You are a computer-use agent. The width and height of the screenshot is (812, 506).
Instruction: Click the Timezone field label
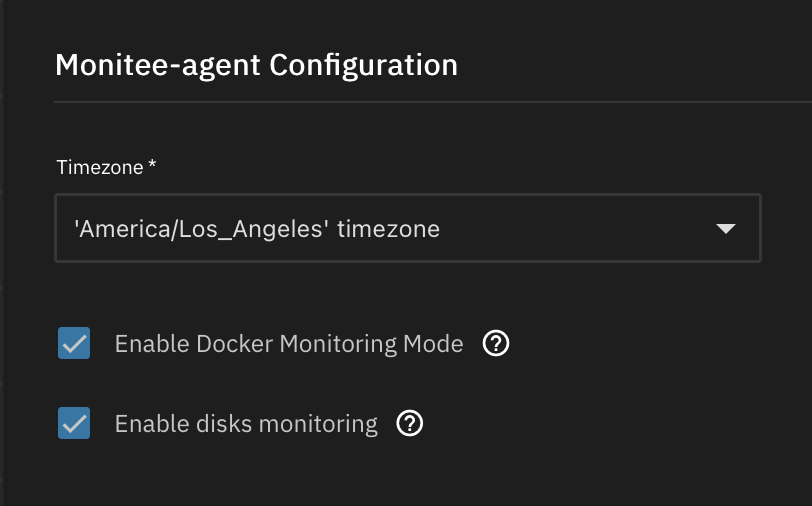(x=99, y=167)
